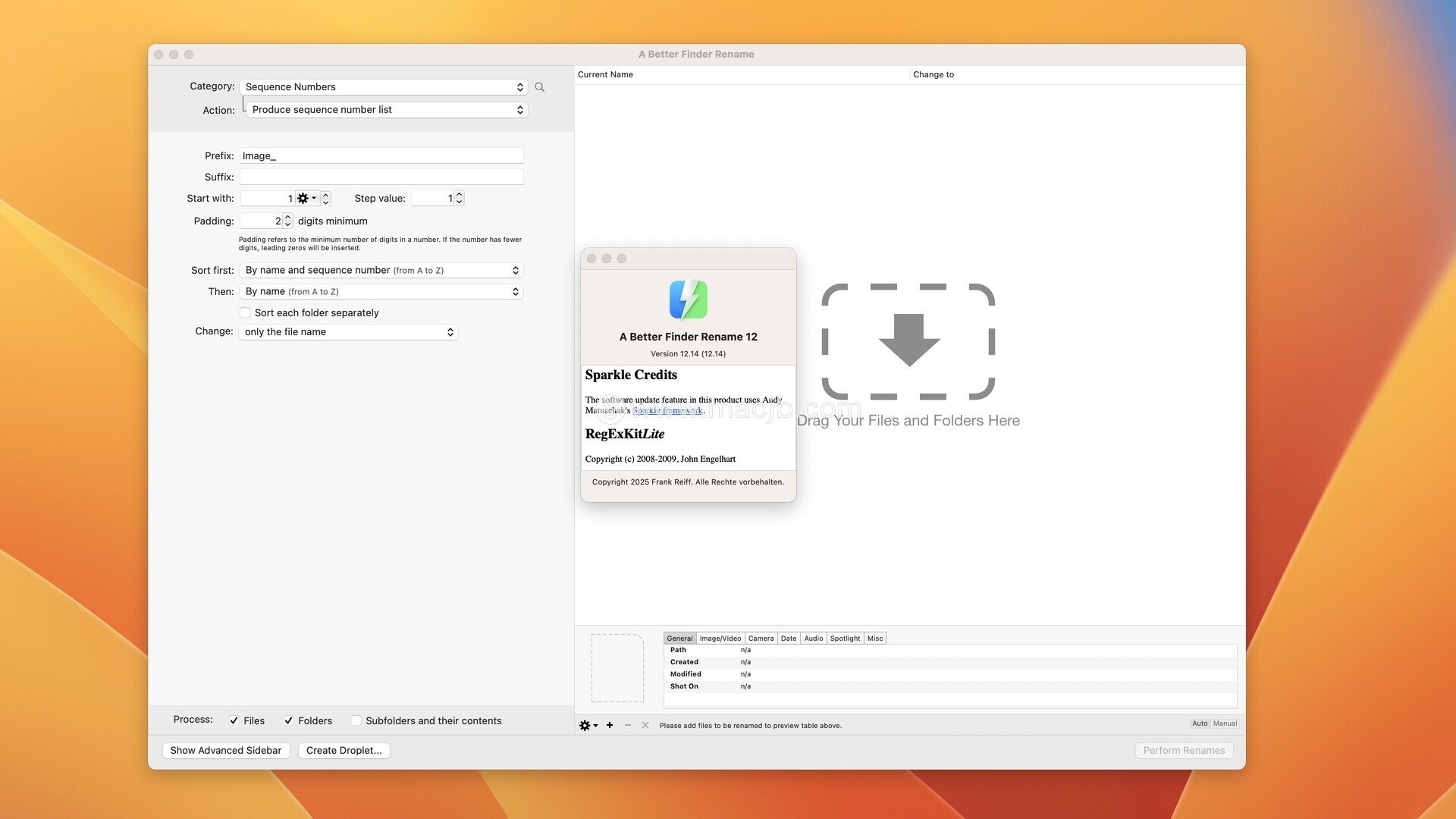This screenshot has height=819, width=1456.
Task: Toggle Sort each folder separately checkbox
Action: pos(245,312)
